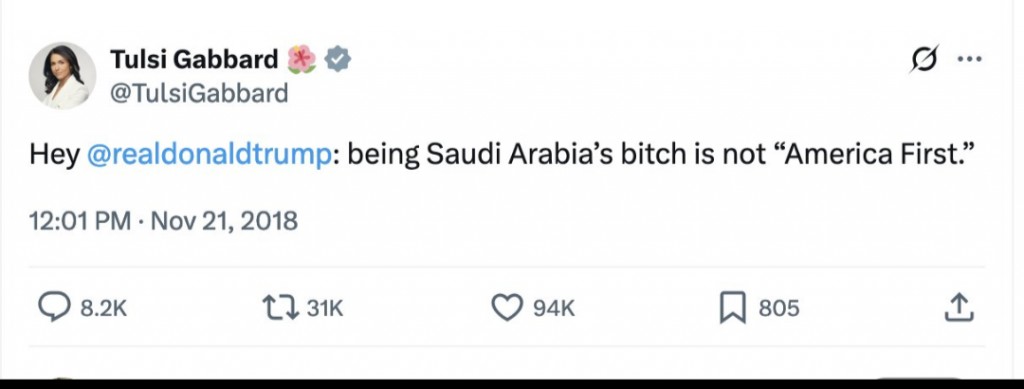The width and height of the screenshot is (1024, 389).
Task: Click the flower emoji beside name
Action: 301,59
